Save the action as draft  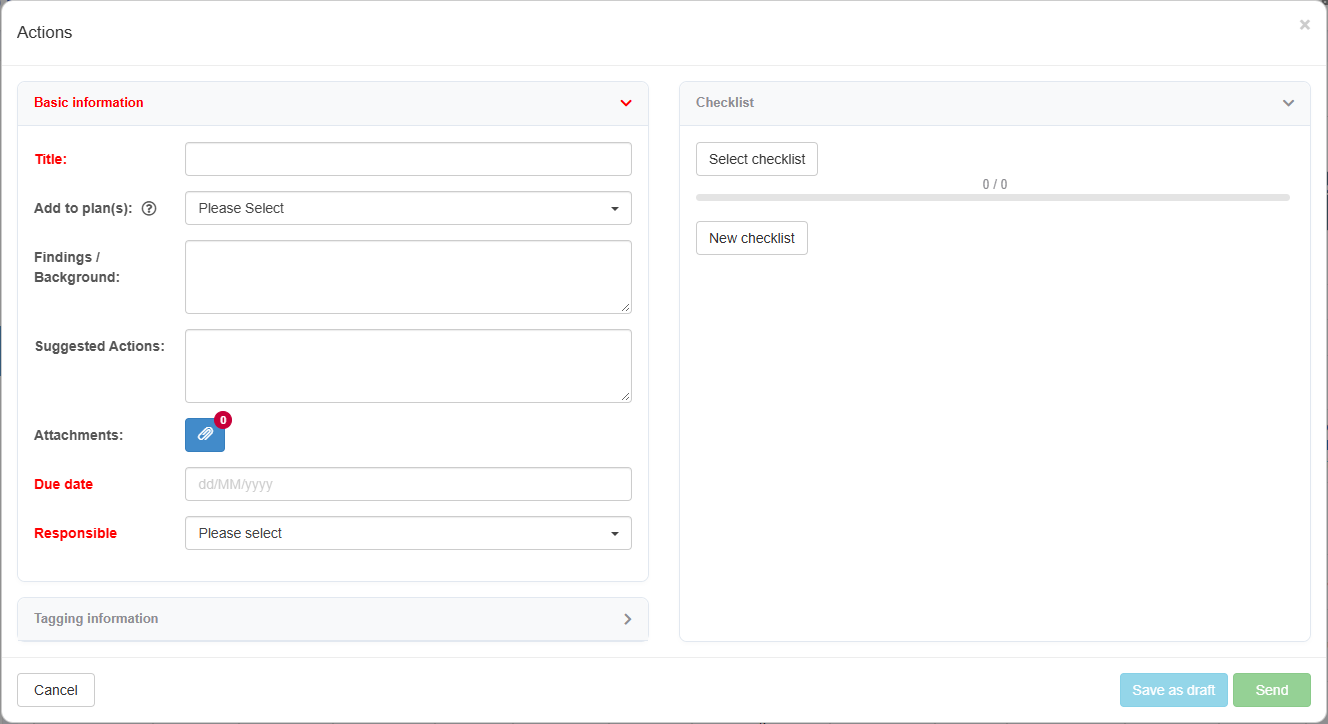(x=1174, y=690)
